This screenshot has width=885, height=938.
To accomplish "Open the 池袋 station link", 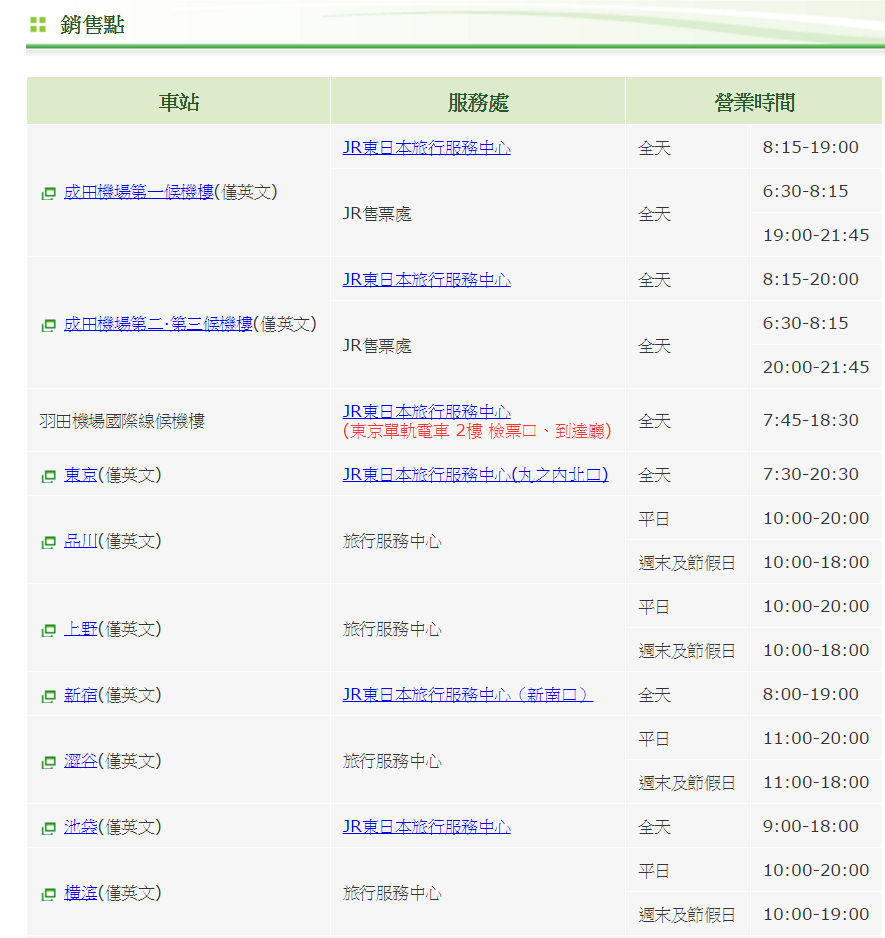I will (81, 827).
